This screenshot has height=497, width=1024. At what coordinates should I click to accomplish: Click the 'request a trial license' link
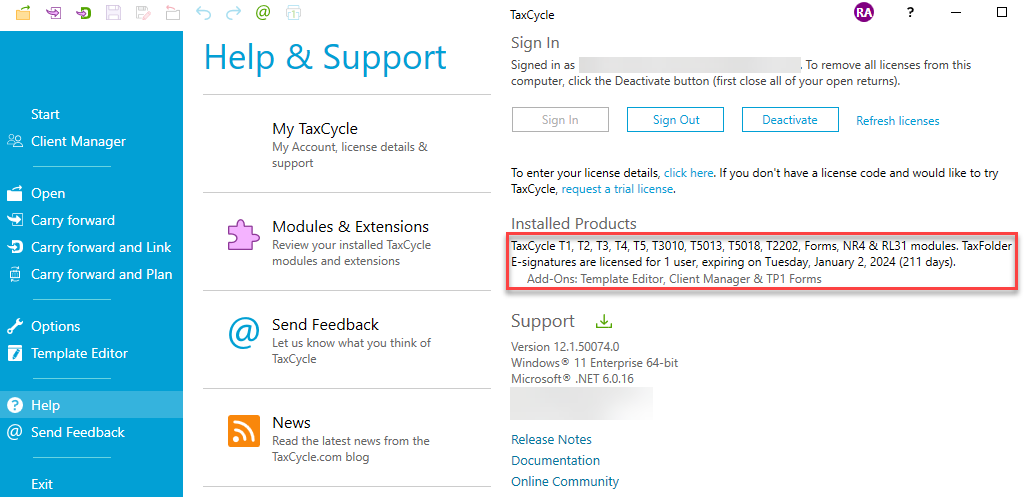pos(617,189)
